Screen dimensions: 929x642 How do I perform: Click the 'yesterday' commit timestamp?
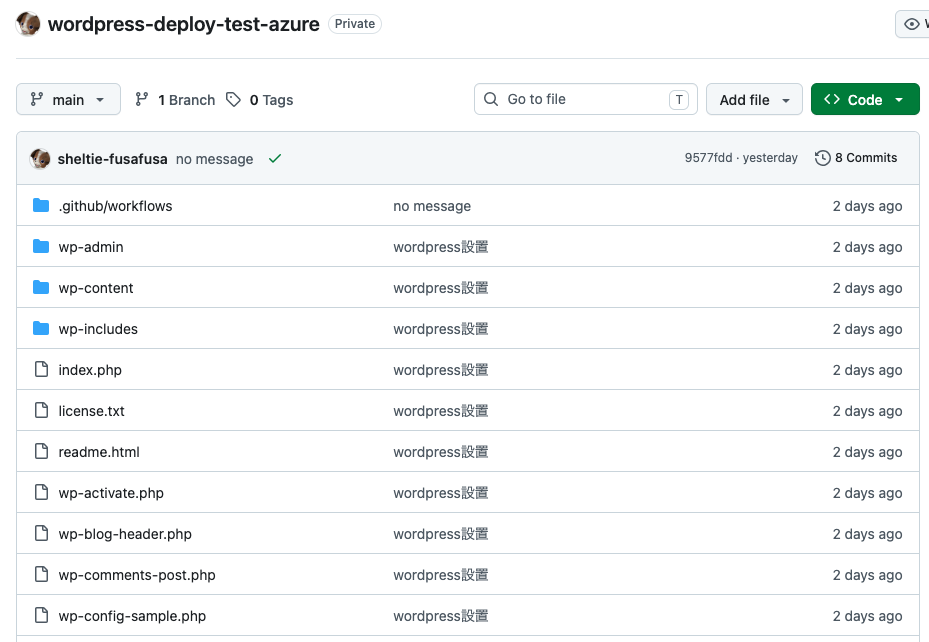(x=770, y=158)
